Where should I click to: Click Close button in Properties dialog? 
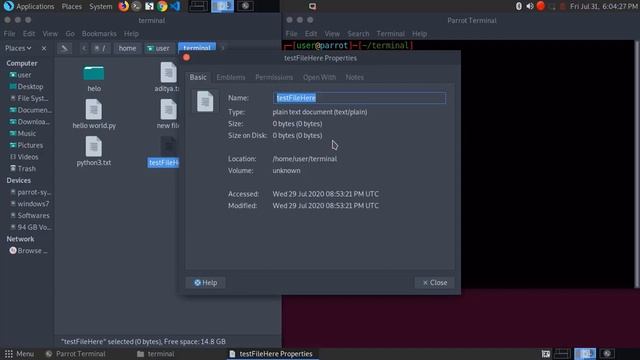[435, 282]
